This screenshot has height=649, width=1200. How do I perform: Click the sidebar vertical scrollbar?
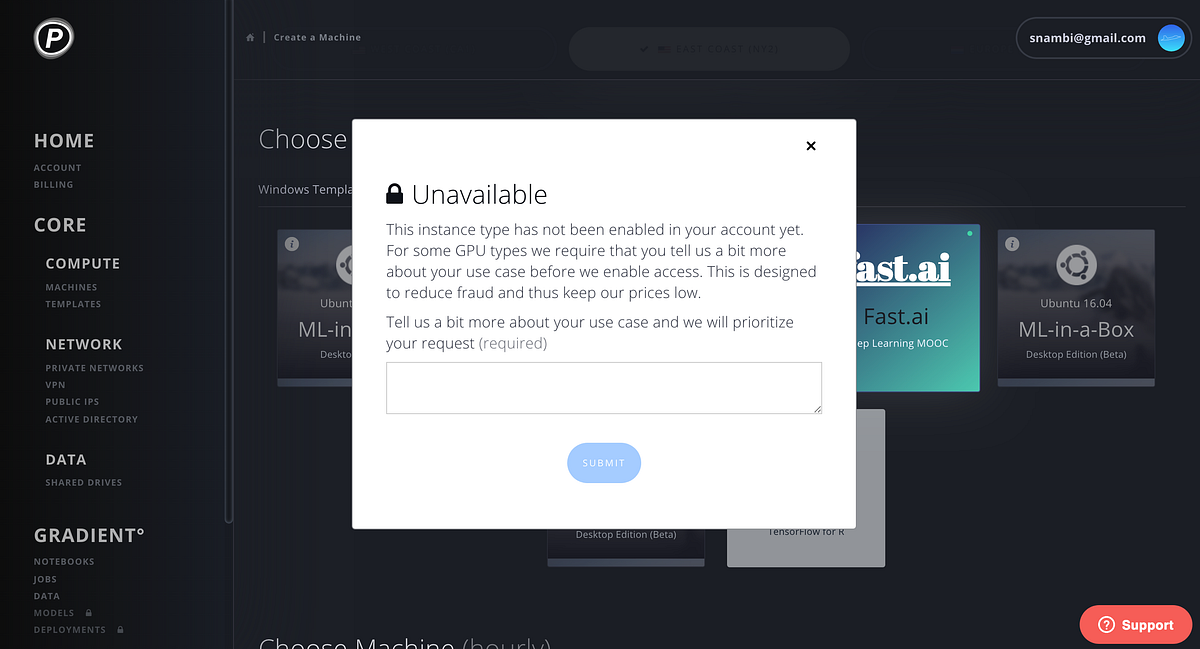click(x=228, y=262)
